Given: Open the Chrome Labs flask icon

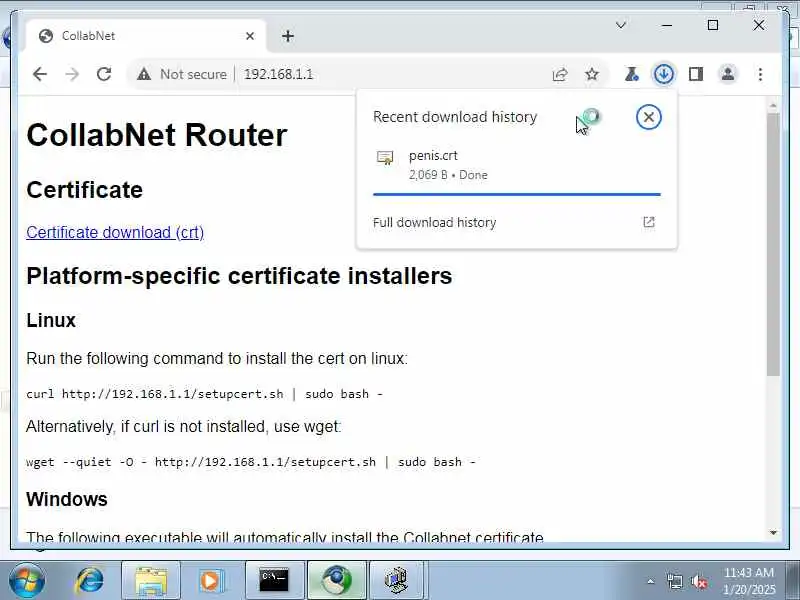Looking at the screenshot, I should click(632, 74).
